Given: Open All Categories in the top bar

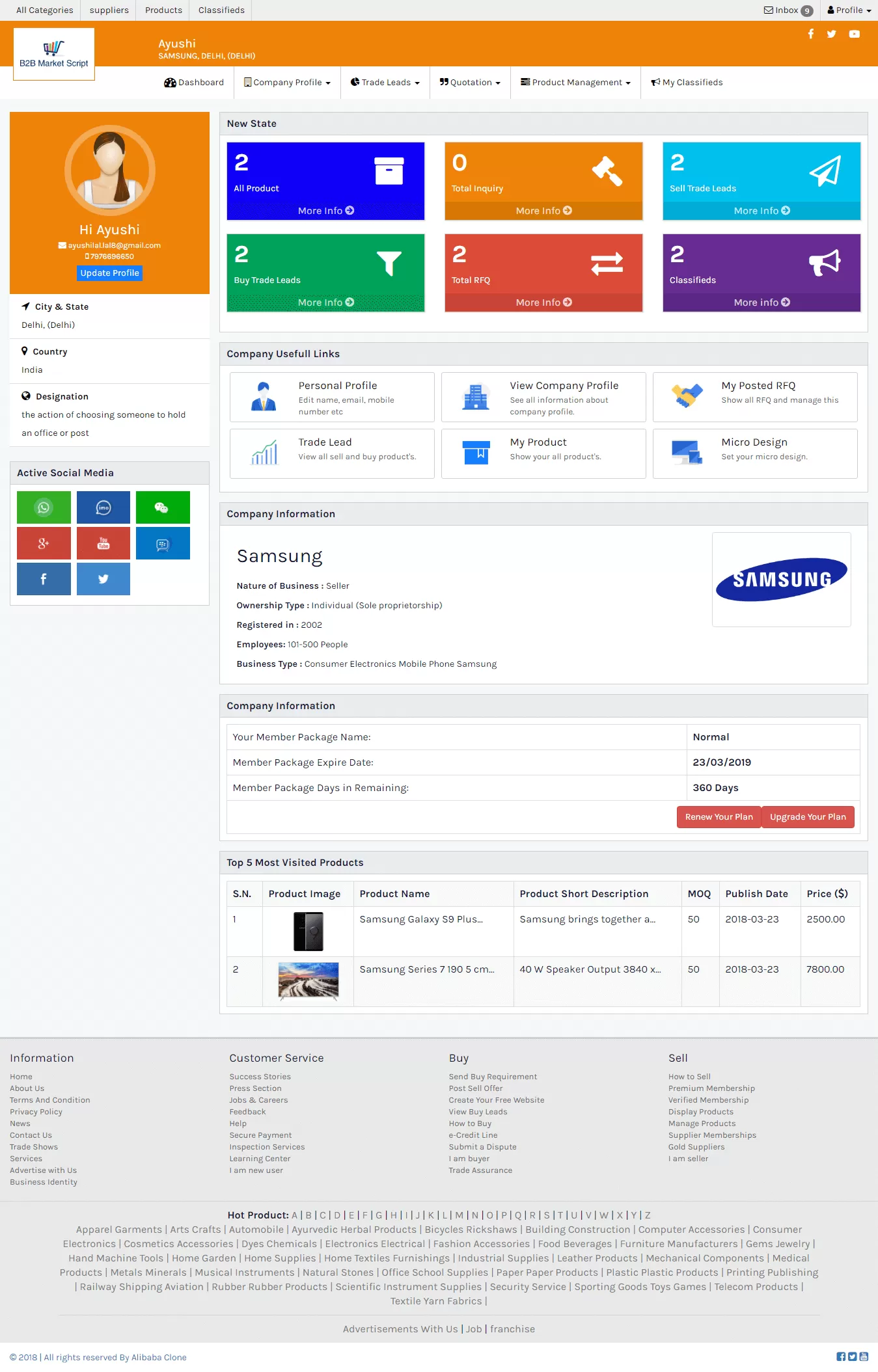Looking at the screenshot, I should (x=44, y=10).
